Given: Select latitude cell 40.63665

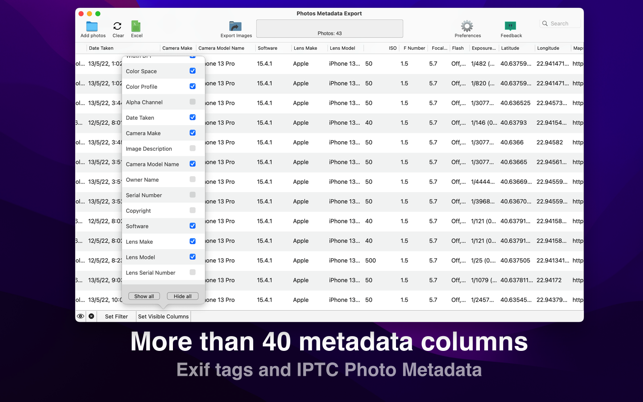Looking at the screenshot, I should pyautogui.click(x=513, y=162).
